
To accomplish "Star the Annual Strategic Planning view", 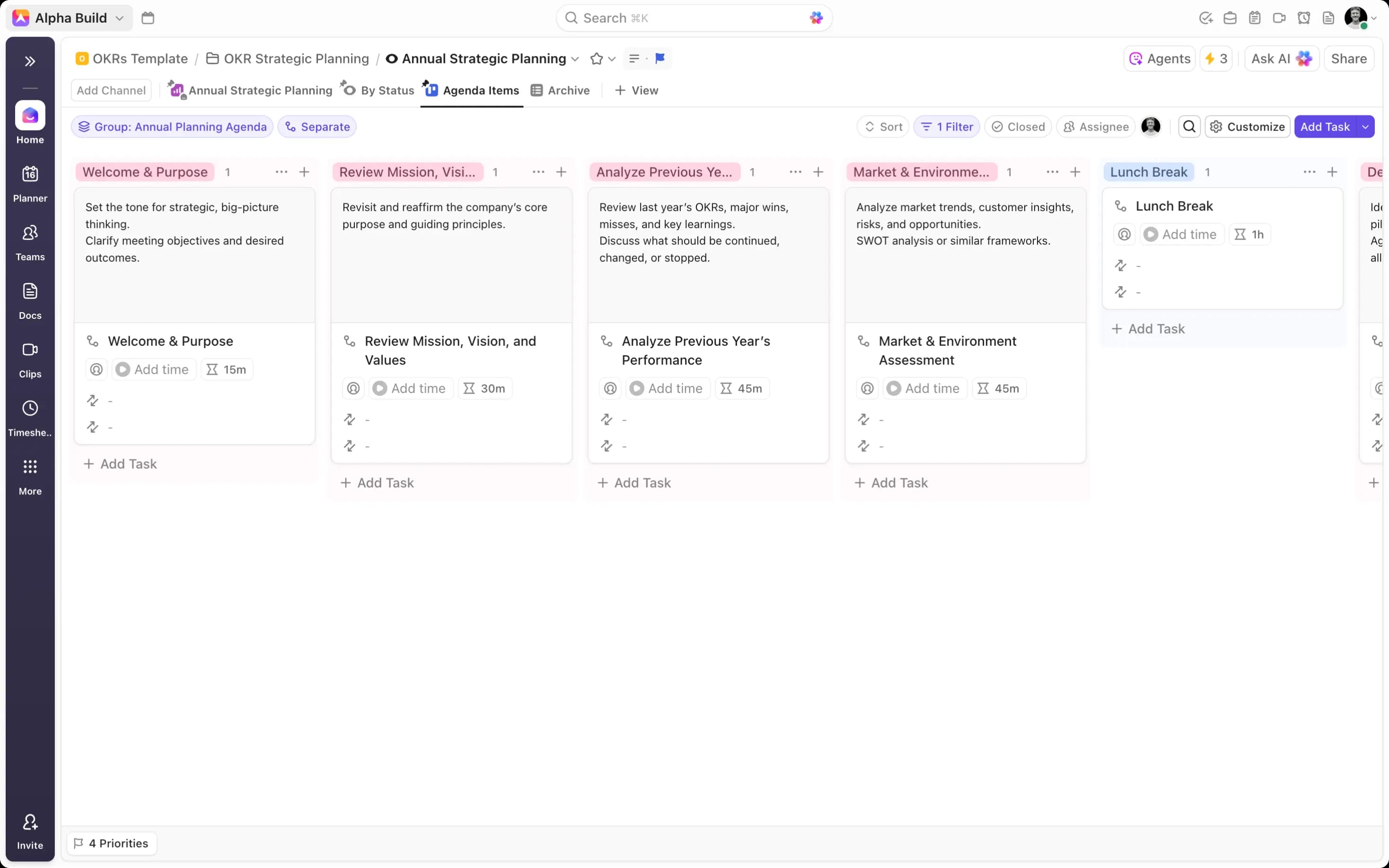I will [597, 59].
